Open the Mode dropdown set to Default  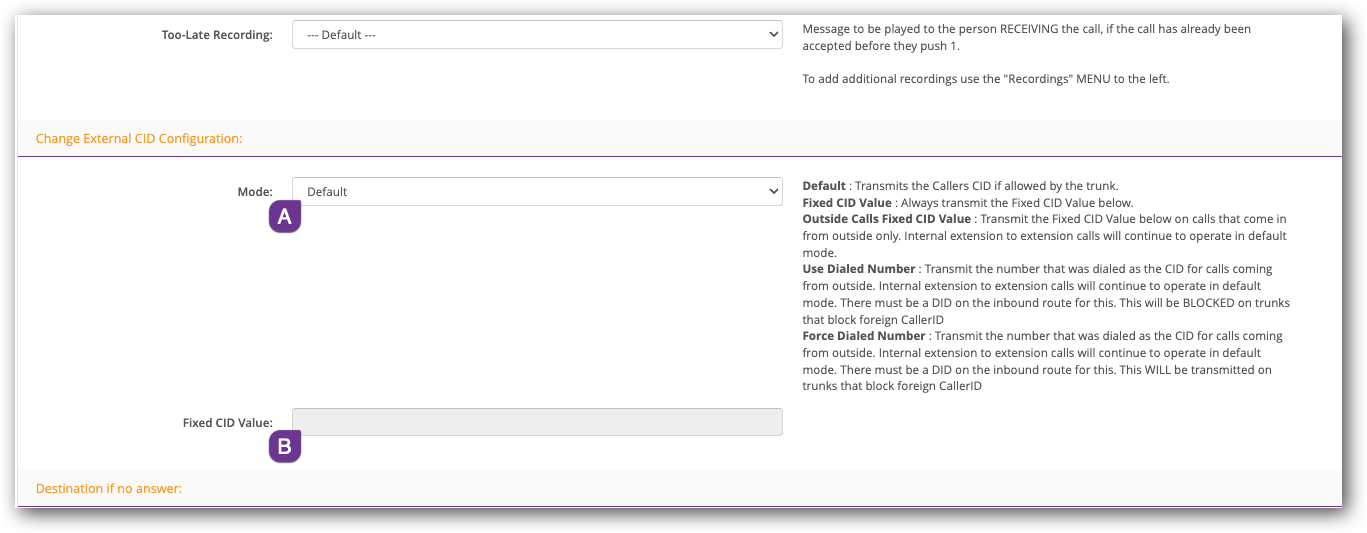[537, 191]
